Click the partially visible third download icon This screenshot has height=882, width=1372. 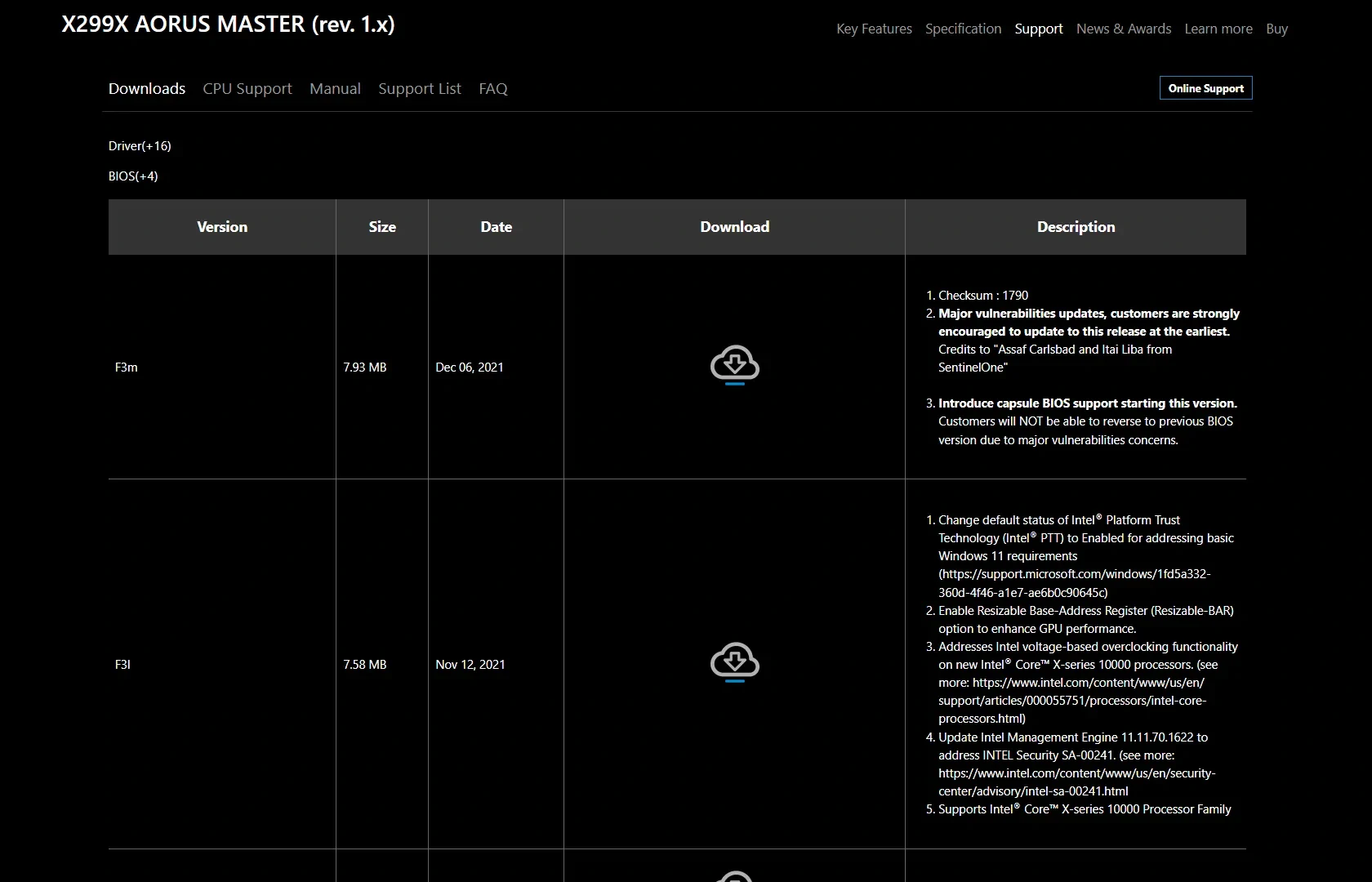click(x=734, y=876)
